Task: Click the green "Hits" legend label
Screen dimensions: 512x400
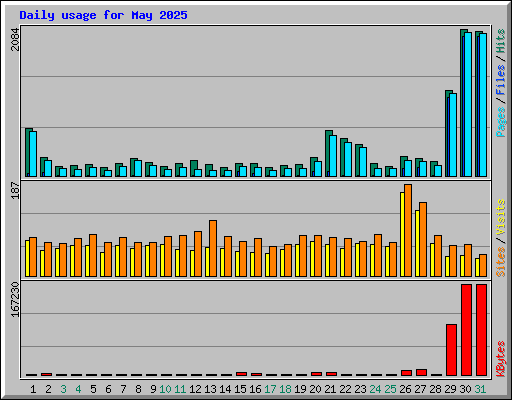Action: [x=500, y=41]
